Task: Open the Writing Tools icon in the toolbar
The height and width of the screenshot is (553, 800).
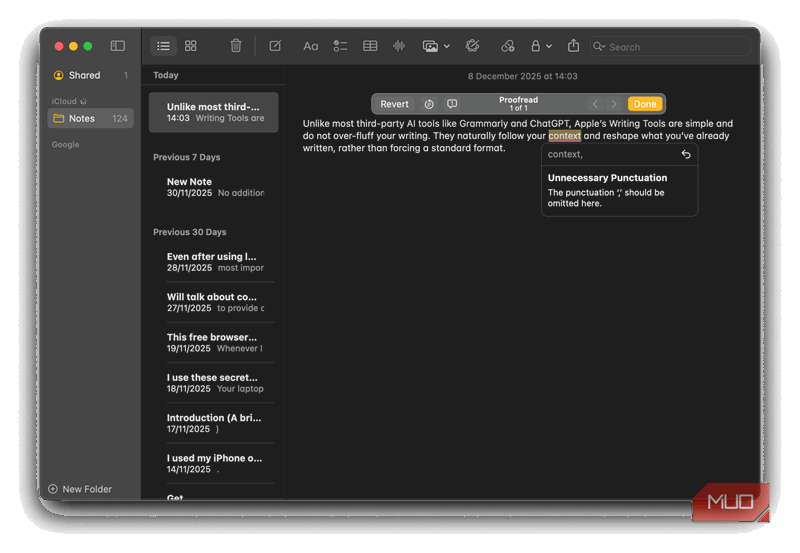Action: (473, 46)
